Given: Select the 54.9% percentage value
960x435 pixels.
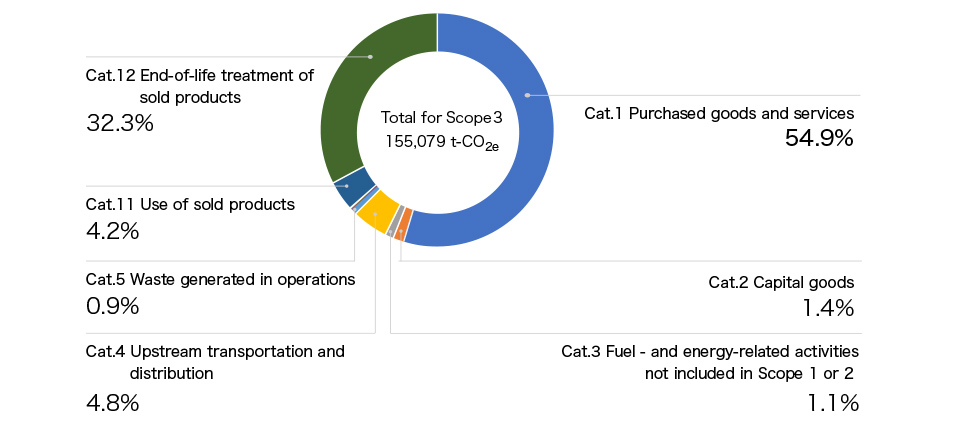Looking at the screenshot, I should 819,139.
